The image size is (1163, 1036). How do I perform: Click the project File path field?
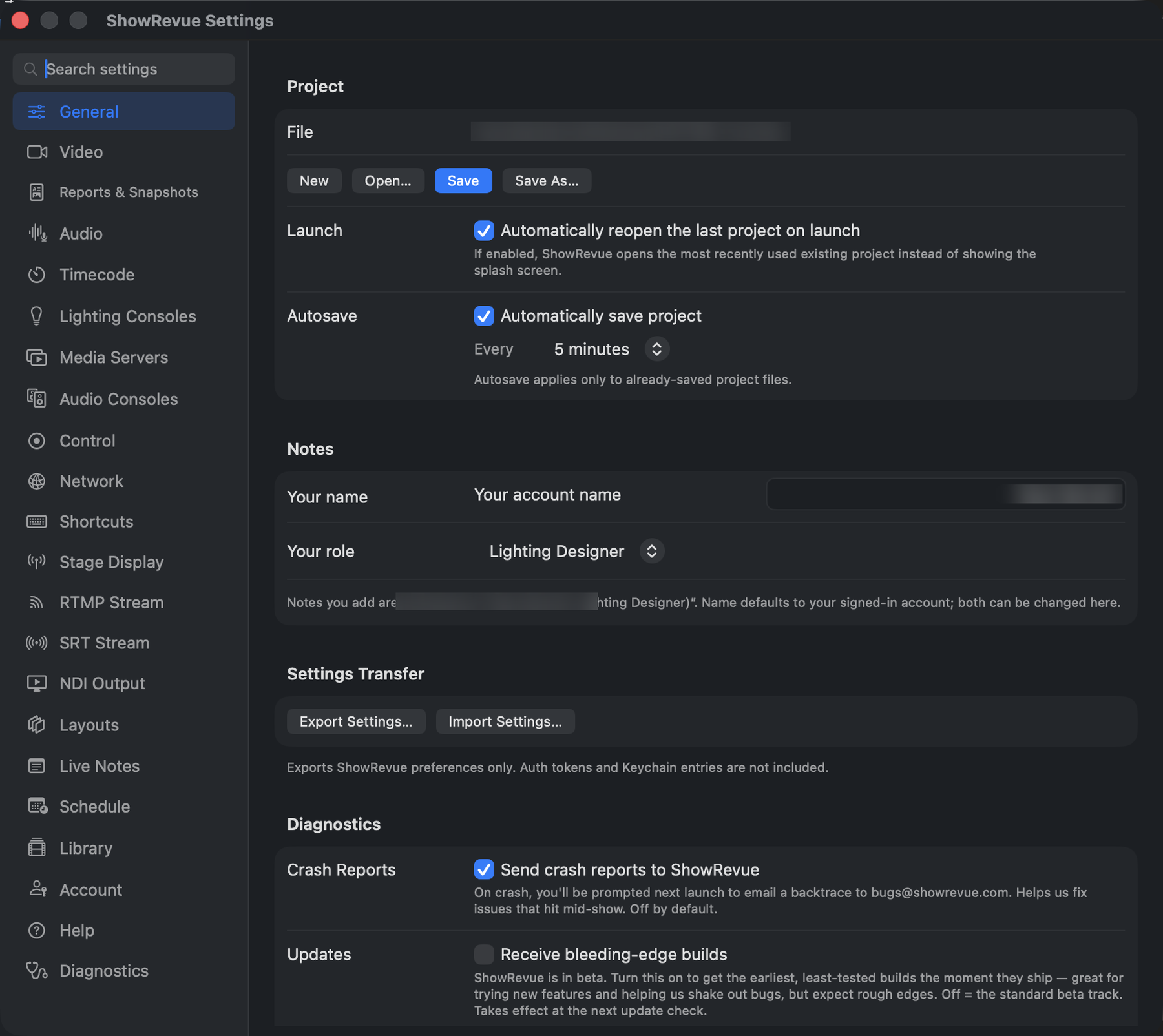(631, 132)
